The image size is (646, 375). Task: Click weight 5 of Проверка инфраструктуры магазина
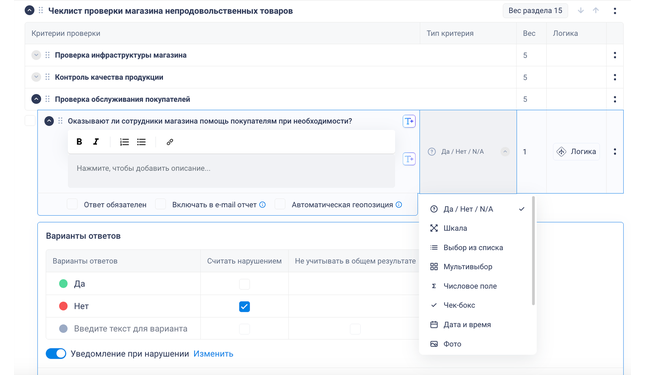tap(525, 55)
